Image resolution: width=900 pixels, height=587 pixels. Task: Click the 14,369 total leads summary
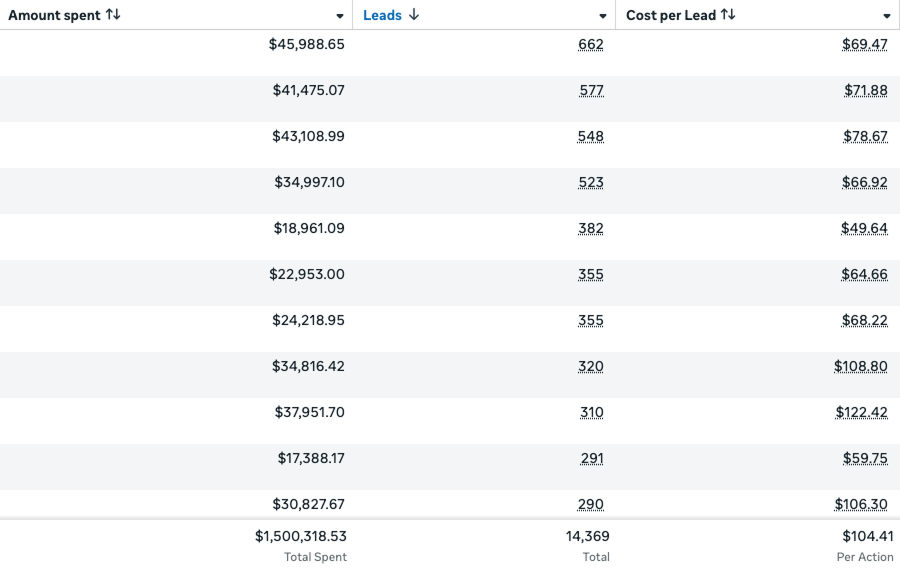[588, 537]
